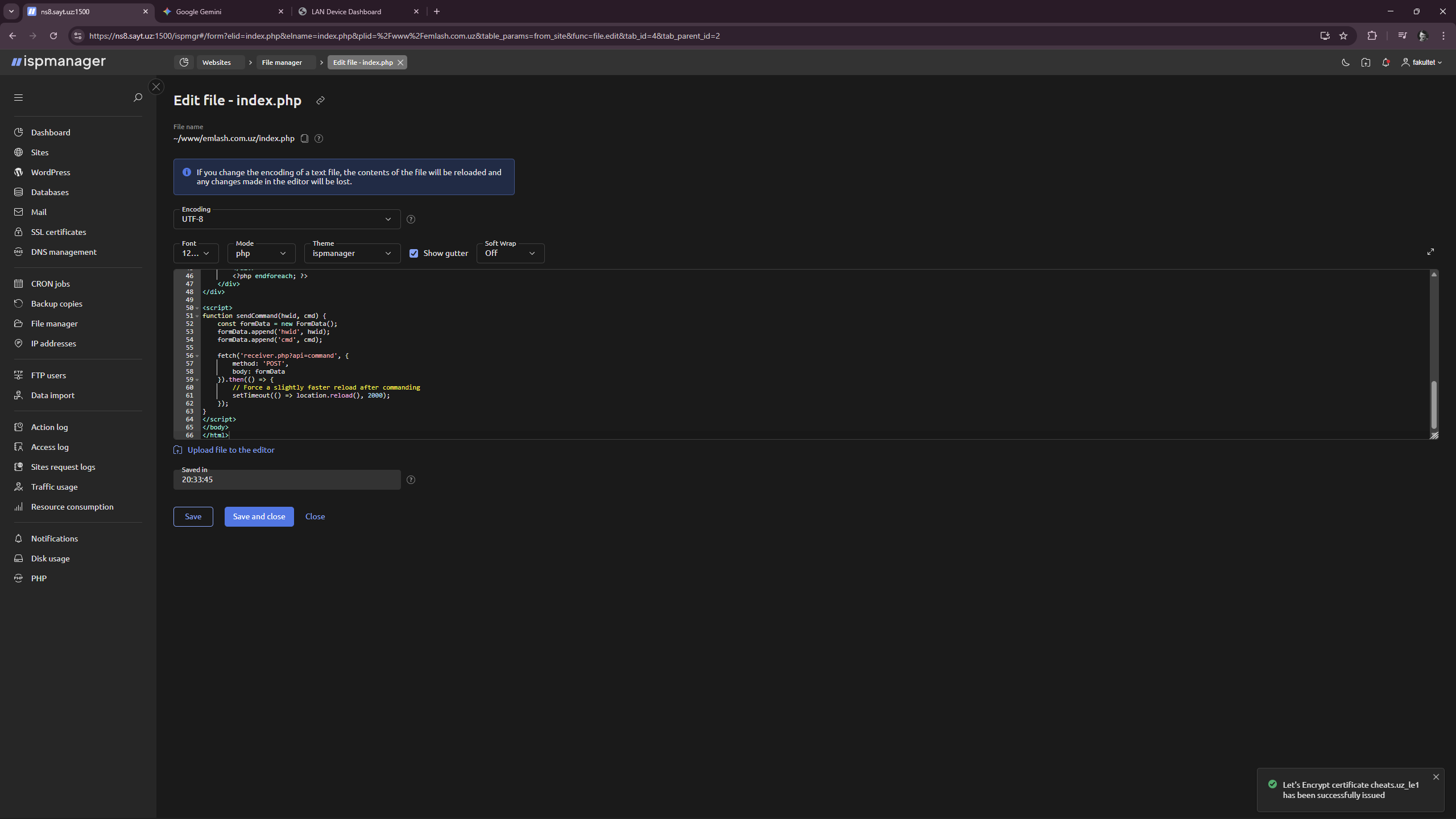Screen dimensions: 1456x819
Task: Dismiss the Let's Encrypt success notification
Action: (1436, 777)
